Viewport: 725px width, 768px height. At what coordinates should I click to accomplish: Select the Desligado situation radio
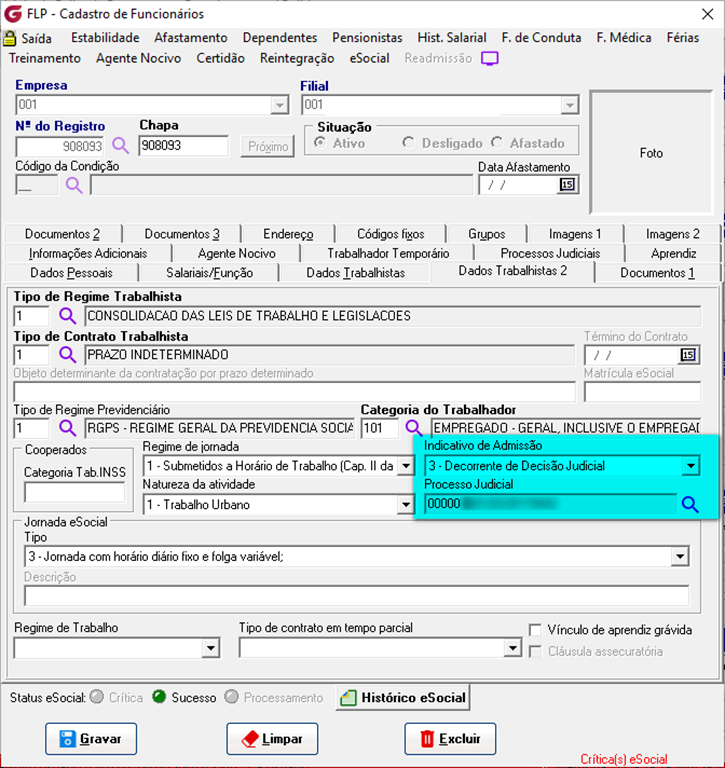pyautogui.click(x=408, y=143)
